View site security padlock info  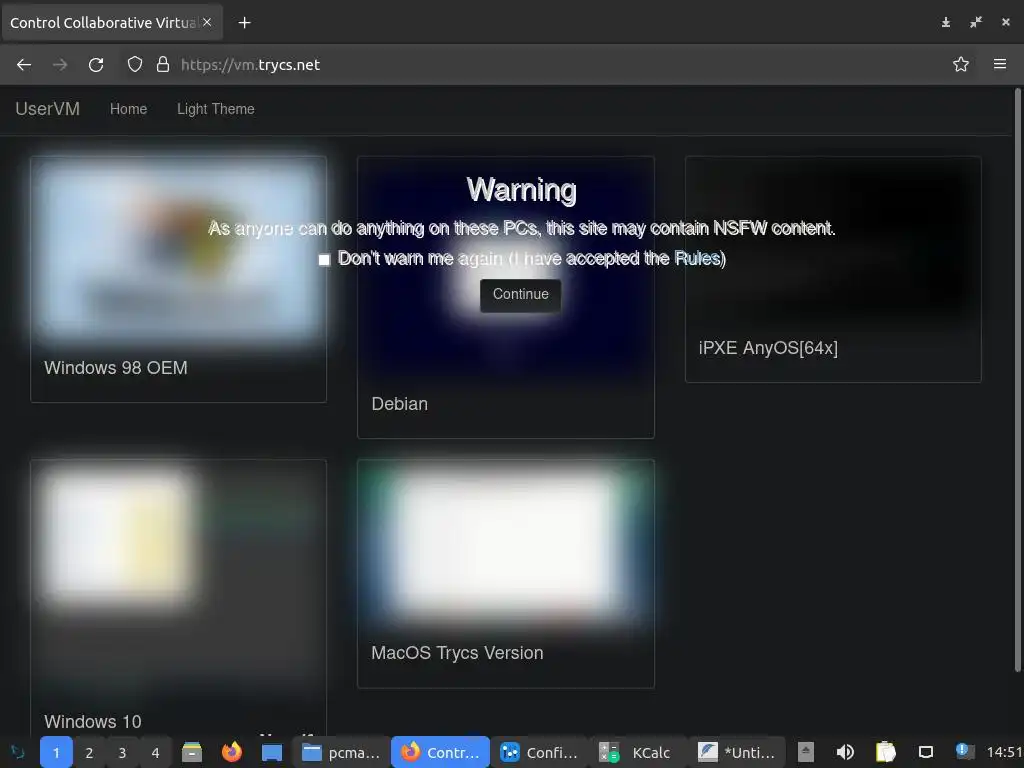[163, 65]
